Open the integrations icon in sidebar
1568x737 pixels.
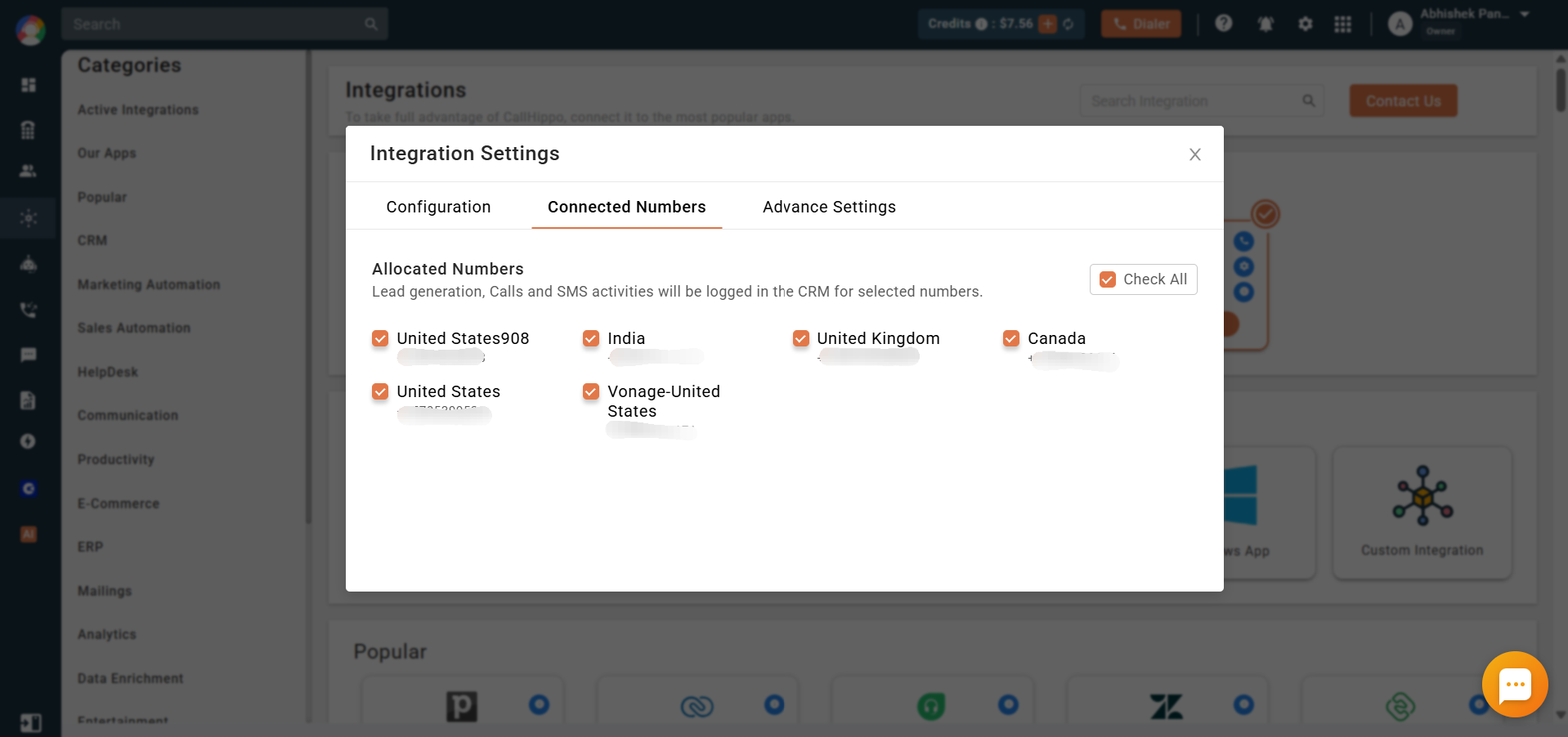29,218
